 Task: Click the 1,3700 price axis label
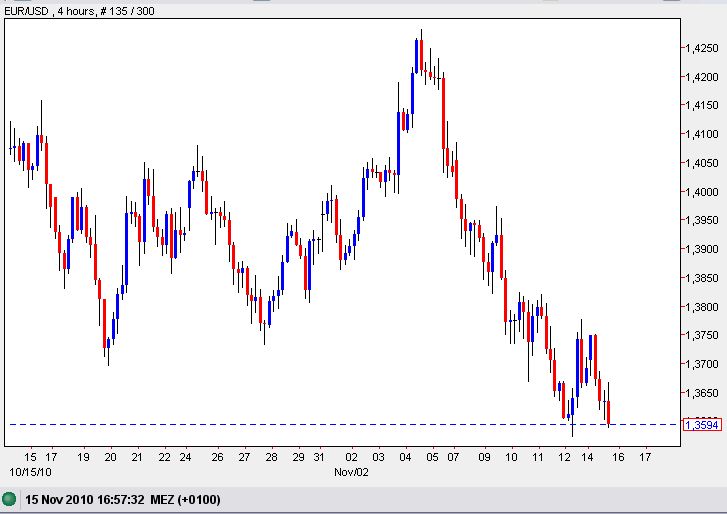pyautogui.click(x=702, y=364)
